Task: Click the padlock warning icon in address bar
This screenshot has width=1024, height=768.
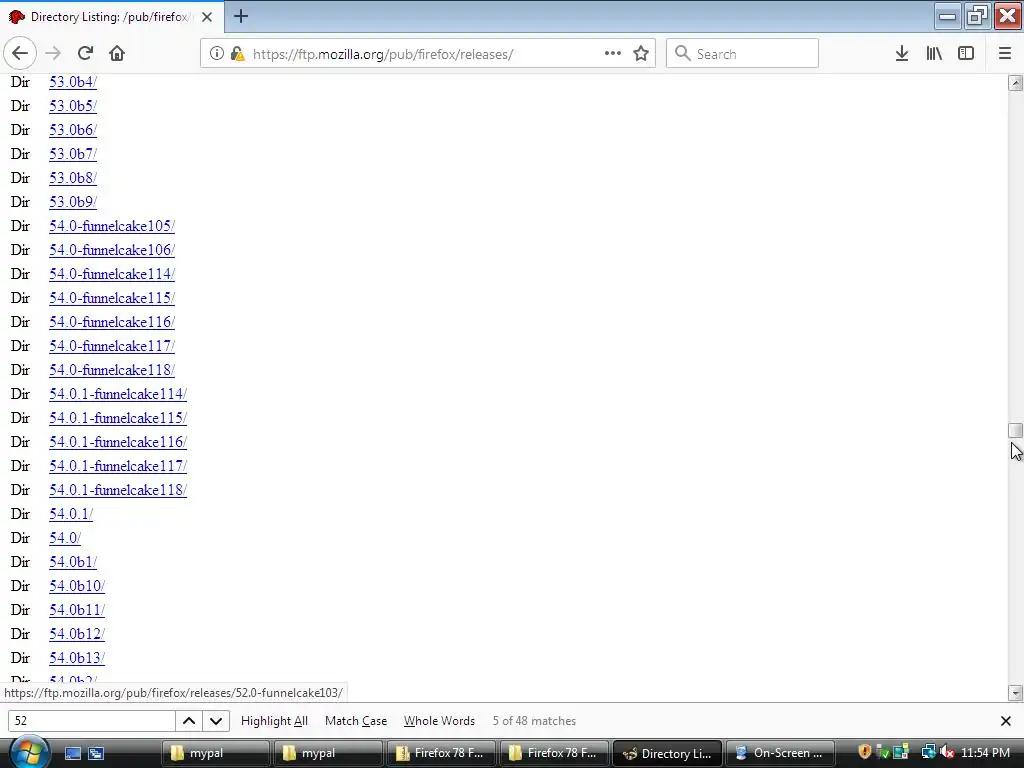Action: point(237,54)
